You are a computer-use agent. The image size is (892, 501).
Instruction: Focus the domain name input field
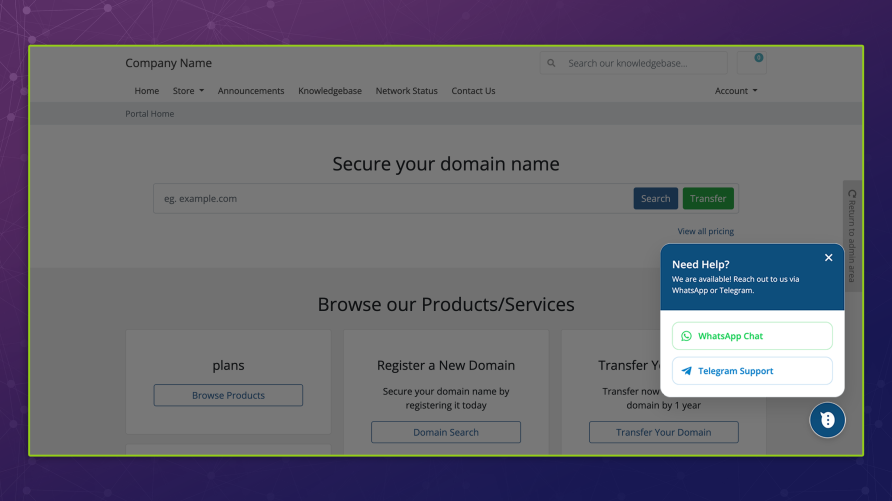coord(390,198)
